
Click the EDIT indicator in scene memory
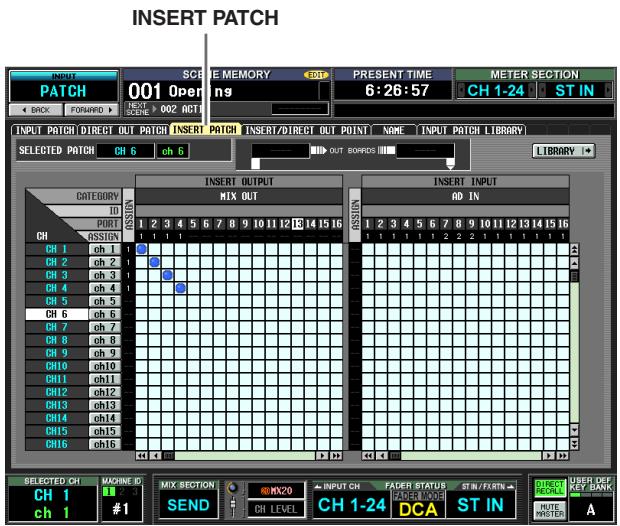coord(316,74)
